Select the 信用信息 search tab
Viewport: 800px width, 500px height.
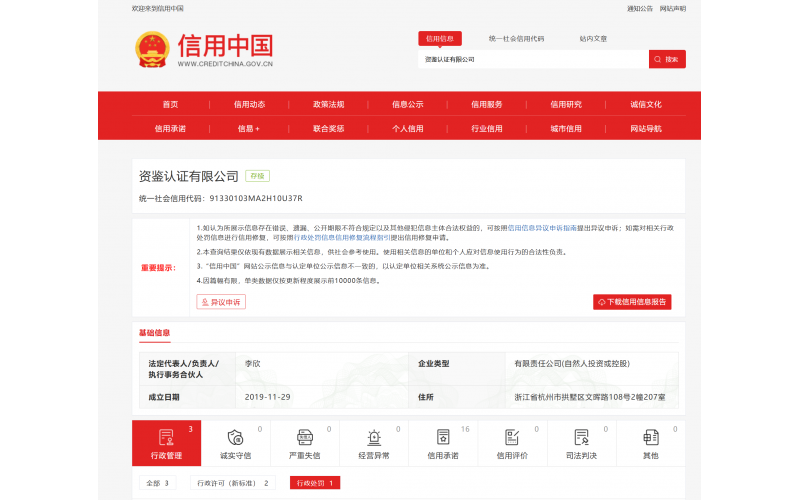point(440,38)
